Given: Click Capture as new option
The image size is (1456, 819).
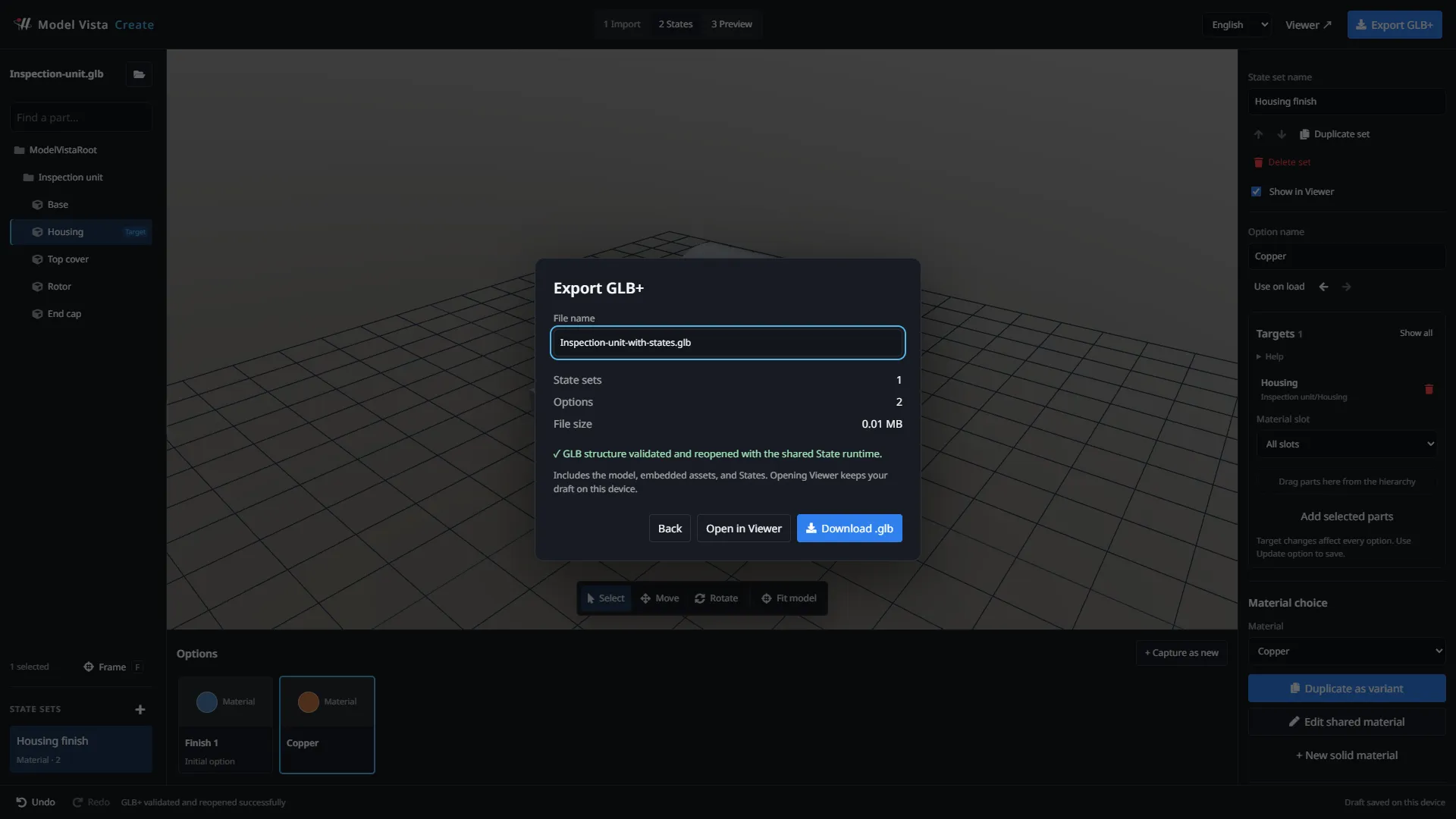Looking at the screenshot, I should 1181,653.
